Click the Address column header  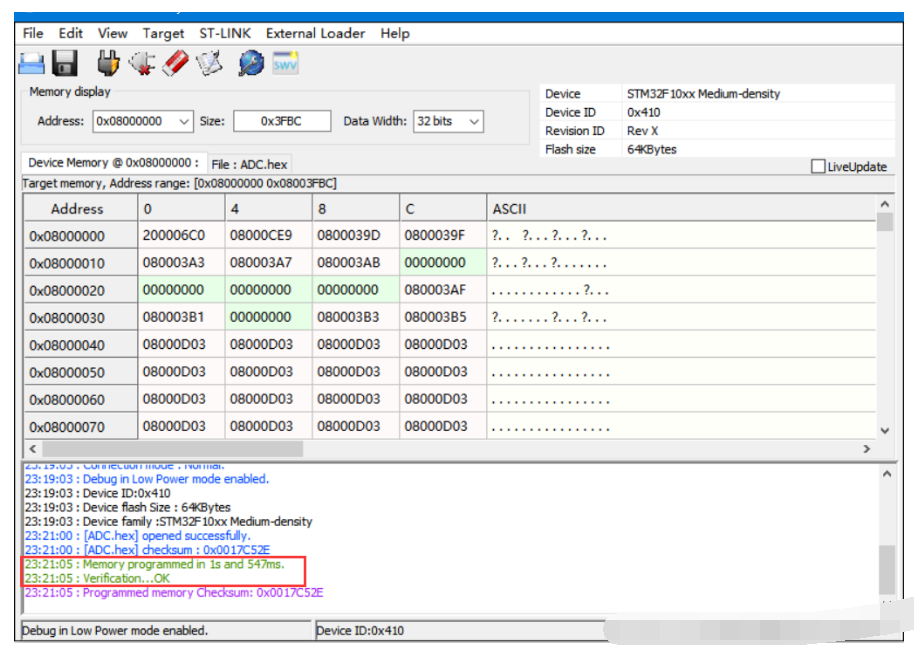click(x=80, y=209)
